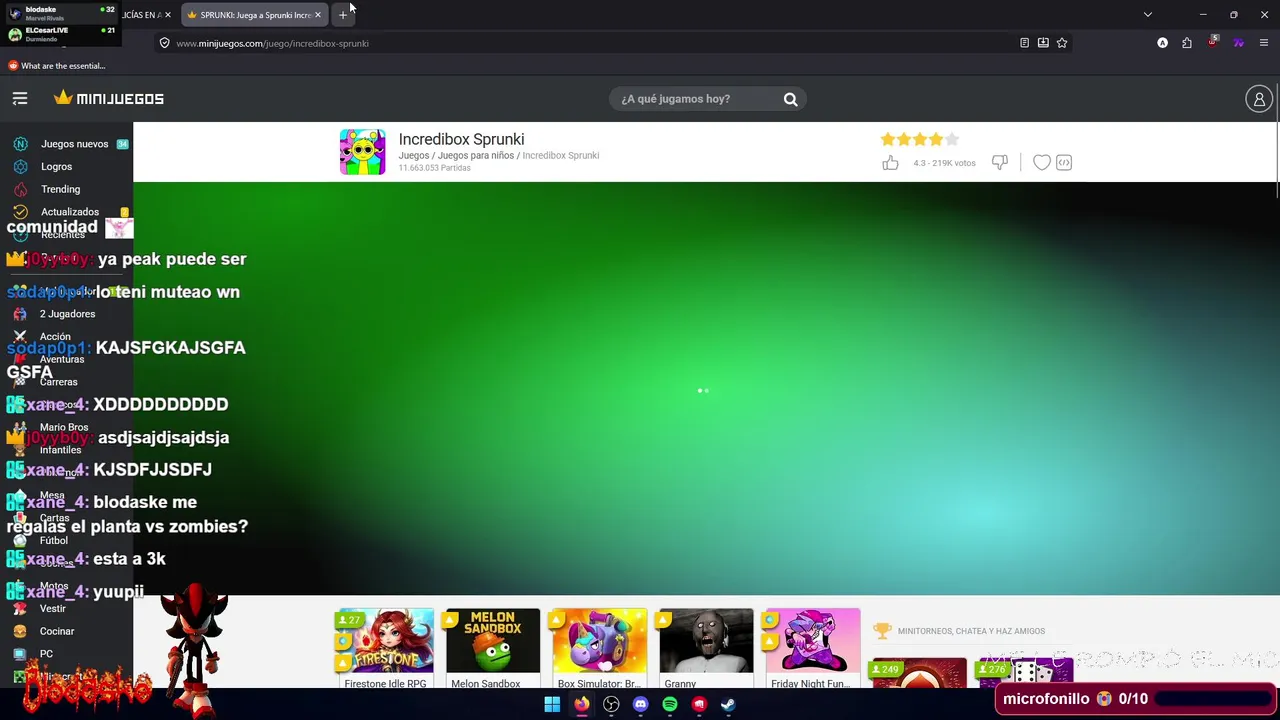The image size is (1280, 720).
Task: Click the search magnifier icon
Action: 790,99
